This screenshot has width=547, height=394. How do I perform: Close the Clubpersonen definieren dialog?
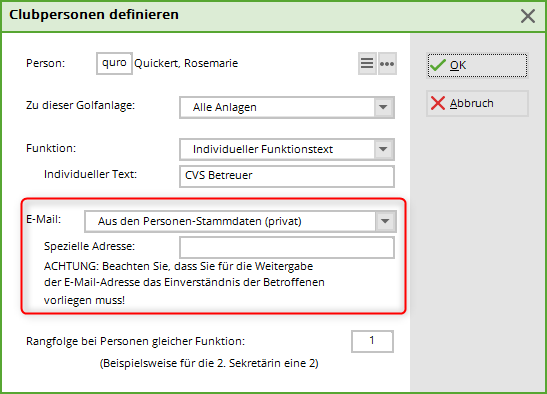(x=527, y=16)
